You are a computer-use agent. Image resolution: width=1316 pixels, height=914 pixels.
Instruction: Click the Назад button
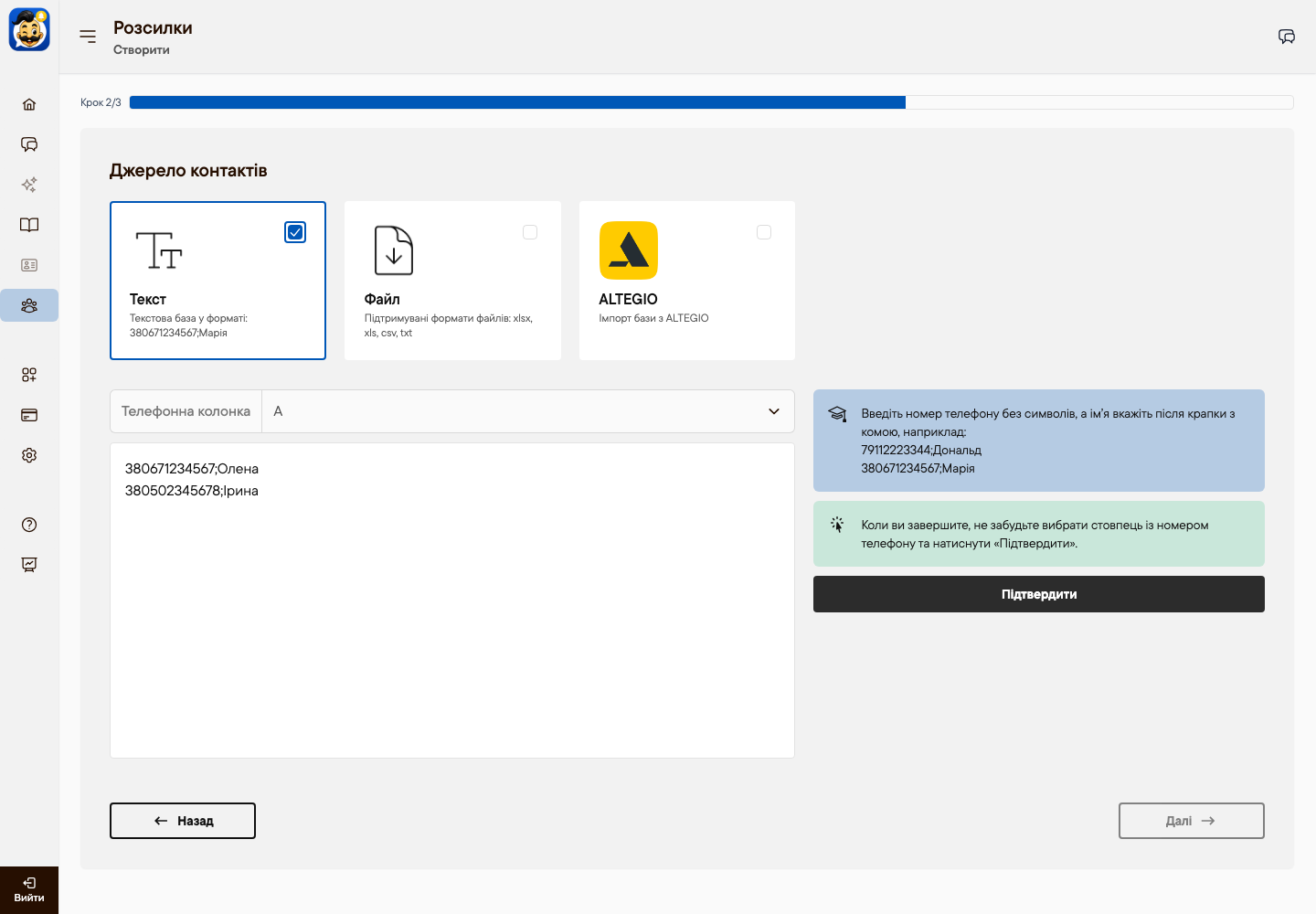(183, 821)
